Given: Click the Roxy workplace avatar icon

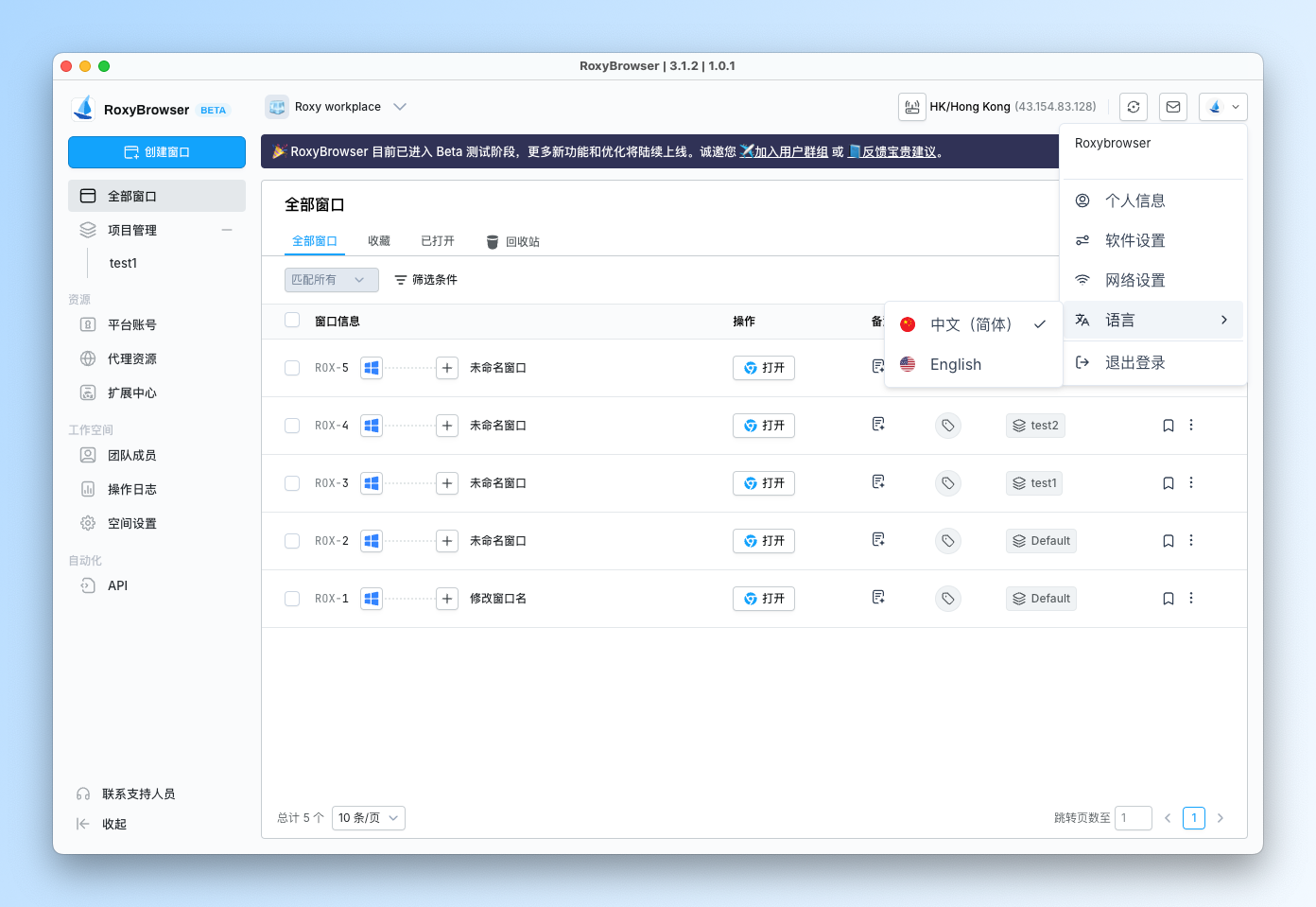Looking at the screenshot, I should 277,107.
